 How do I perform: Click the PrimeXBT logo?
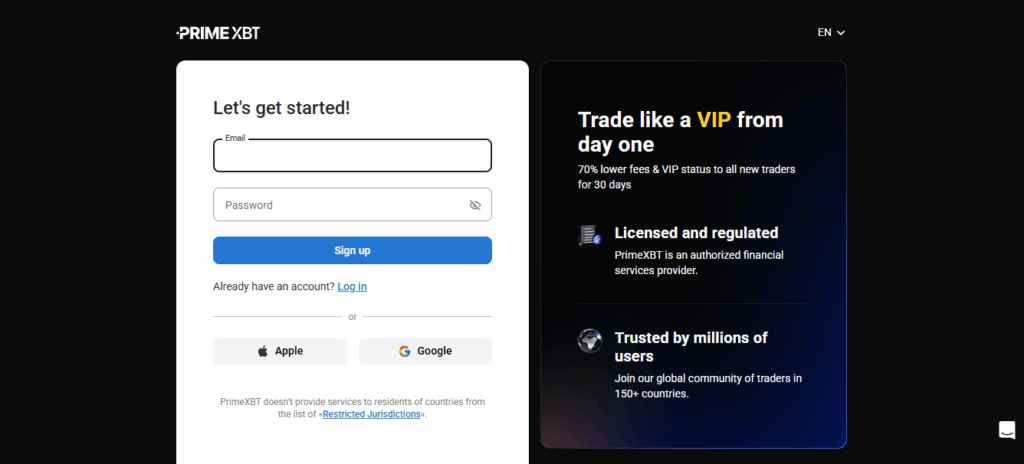[218, 33]
